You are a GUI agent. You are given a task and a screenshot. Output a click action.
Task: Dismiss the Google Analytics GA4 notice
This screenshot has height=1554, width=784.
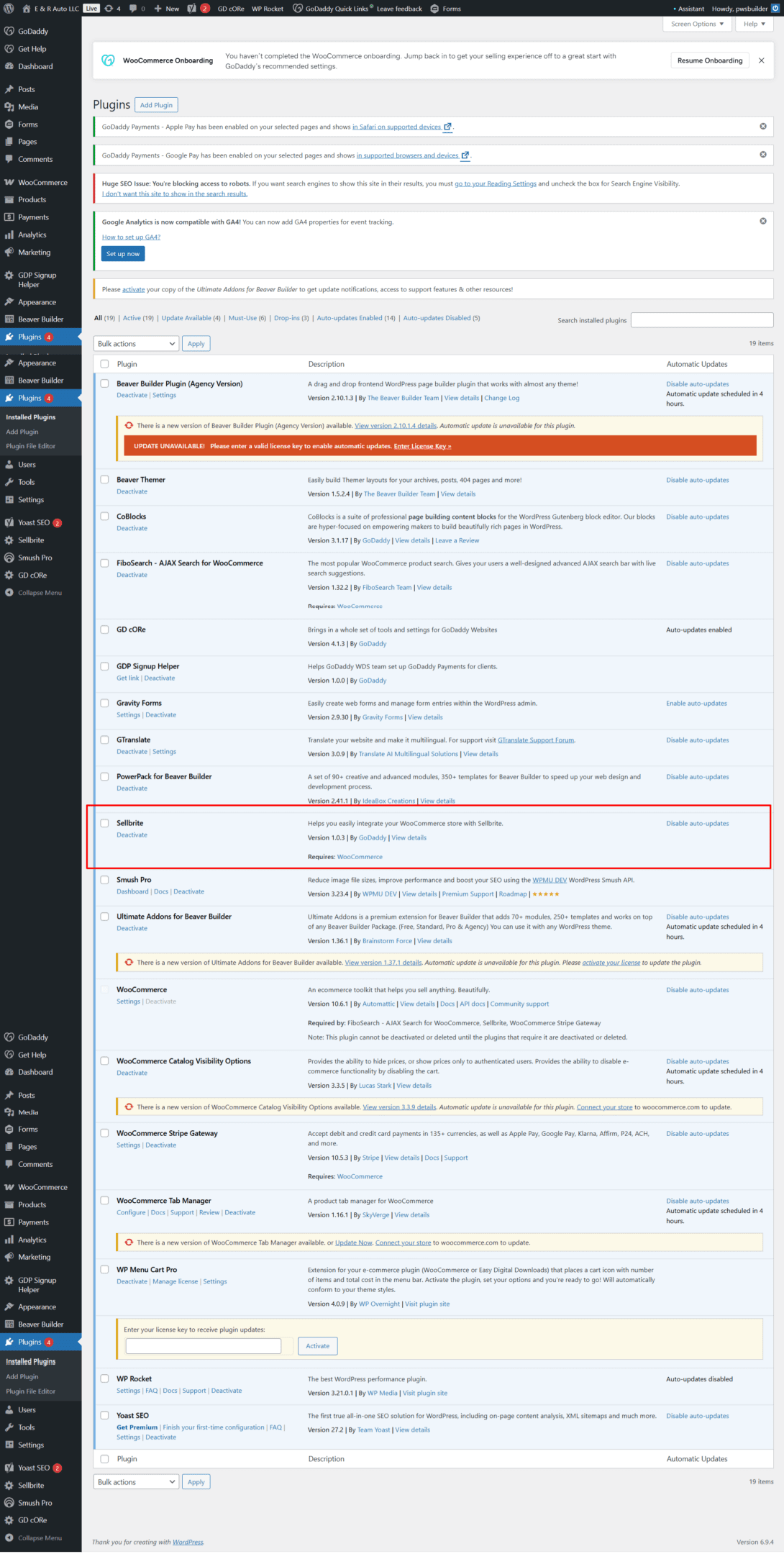tap(763, 221)
